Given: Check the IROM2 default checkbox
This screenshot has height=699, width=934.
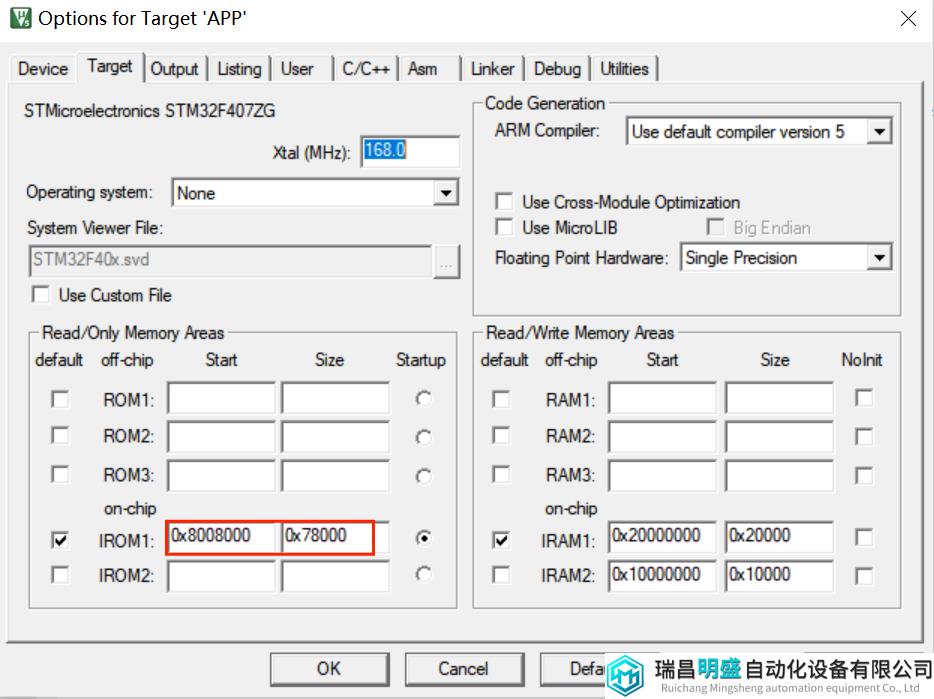Looking at the screenshot, I should 60,575.
